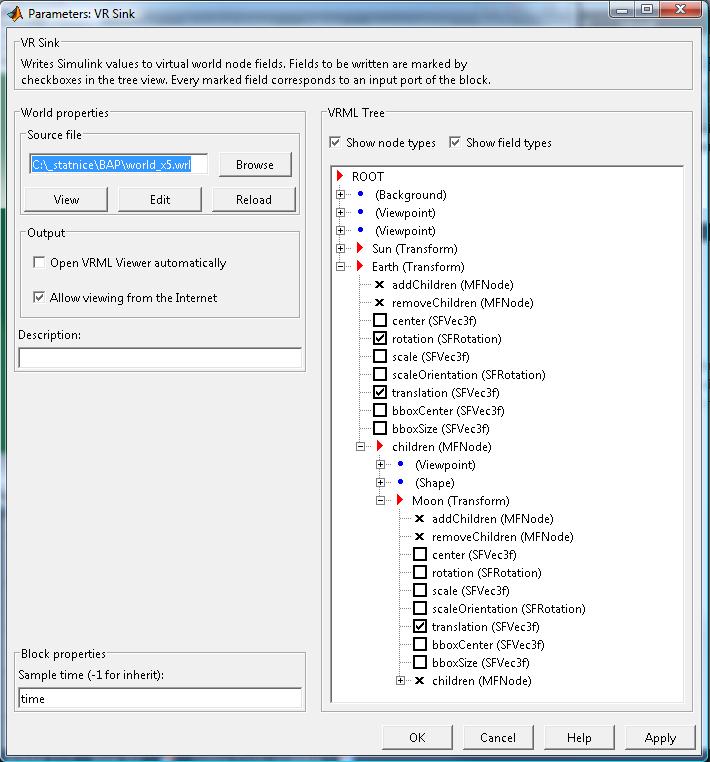Click the X icon of Moon addChildren
The width and height of the screenshot is (710, 762).
coord(419,519)
